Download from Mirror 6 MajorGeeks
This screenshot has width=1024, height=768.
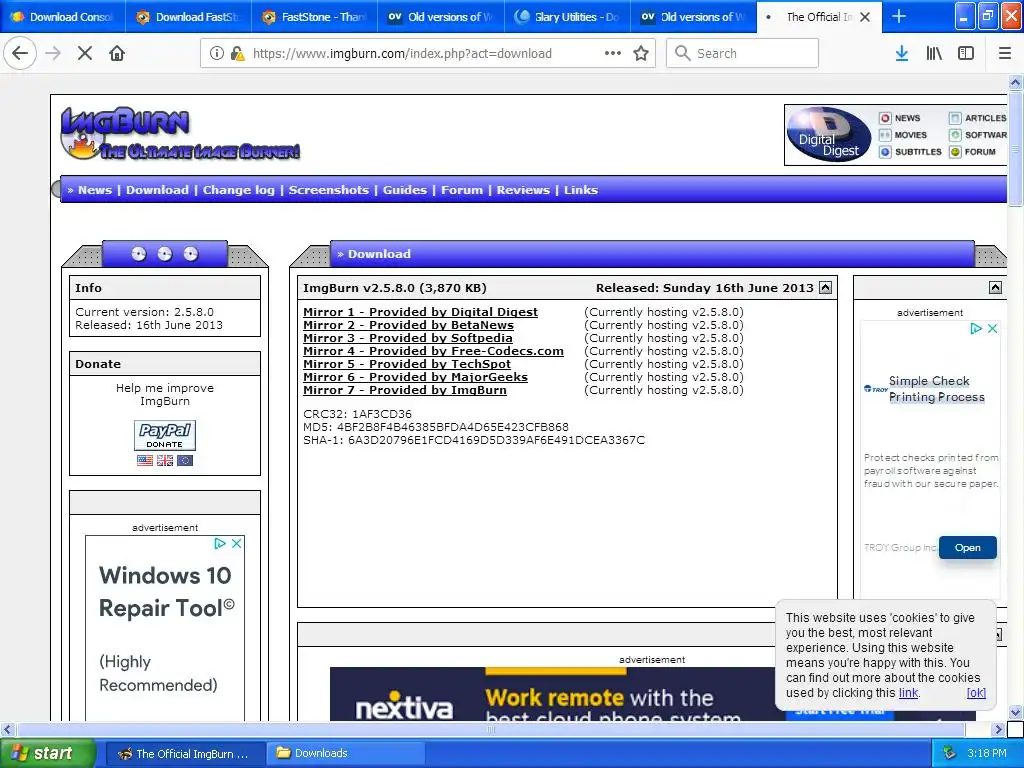click(x=415, y=377)
